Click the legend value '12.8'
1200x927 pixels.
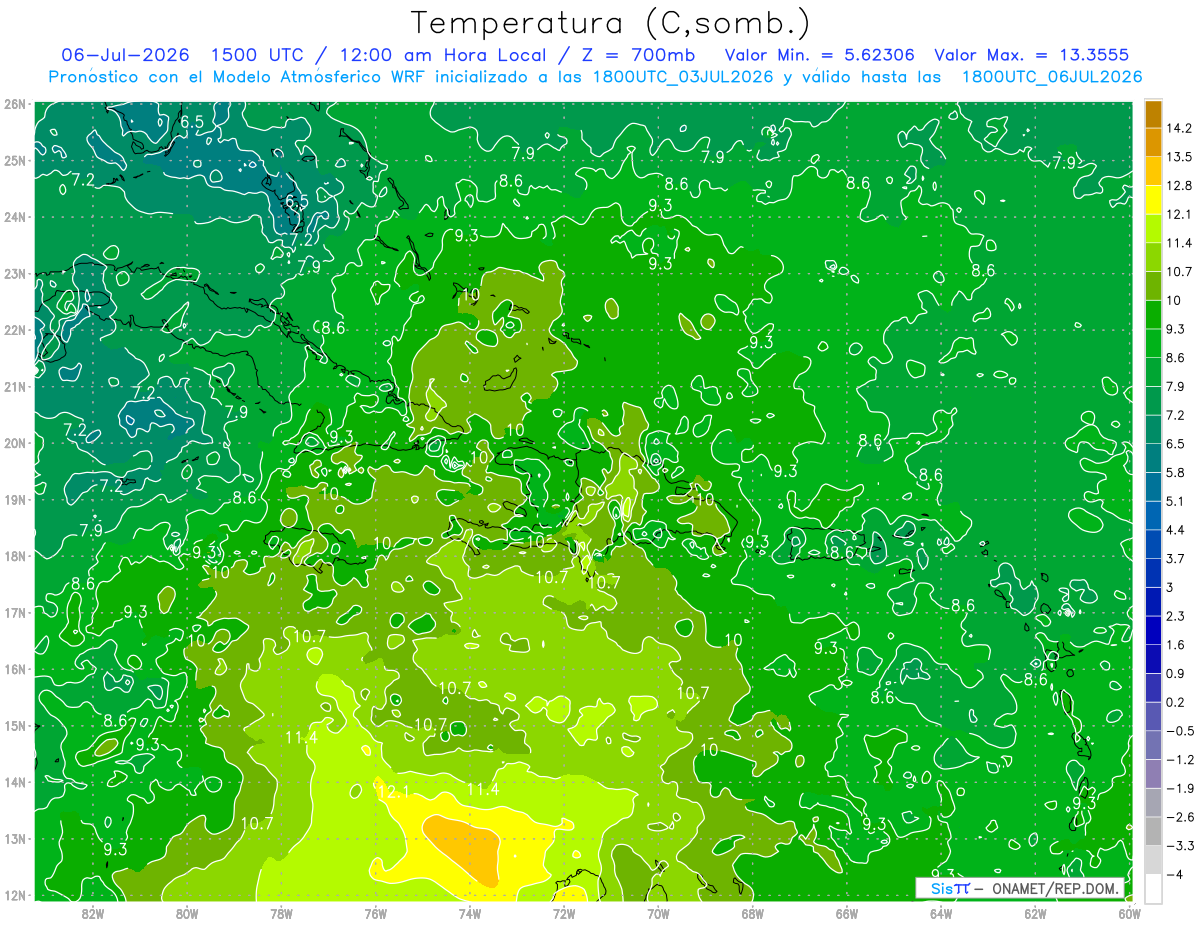click(1179, 185)
